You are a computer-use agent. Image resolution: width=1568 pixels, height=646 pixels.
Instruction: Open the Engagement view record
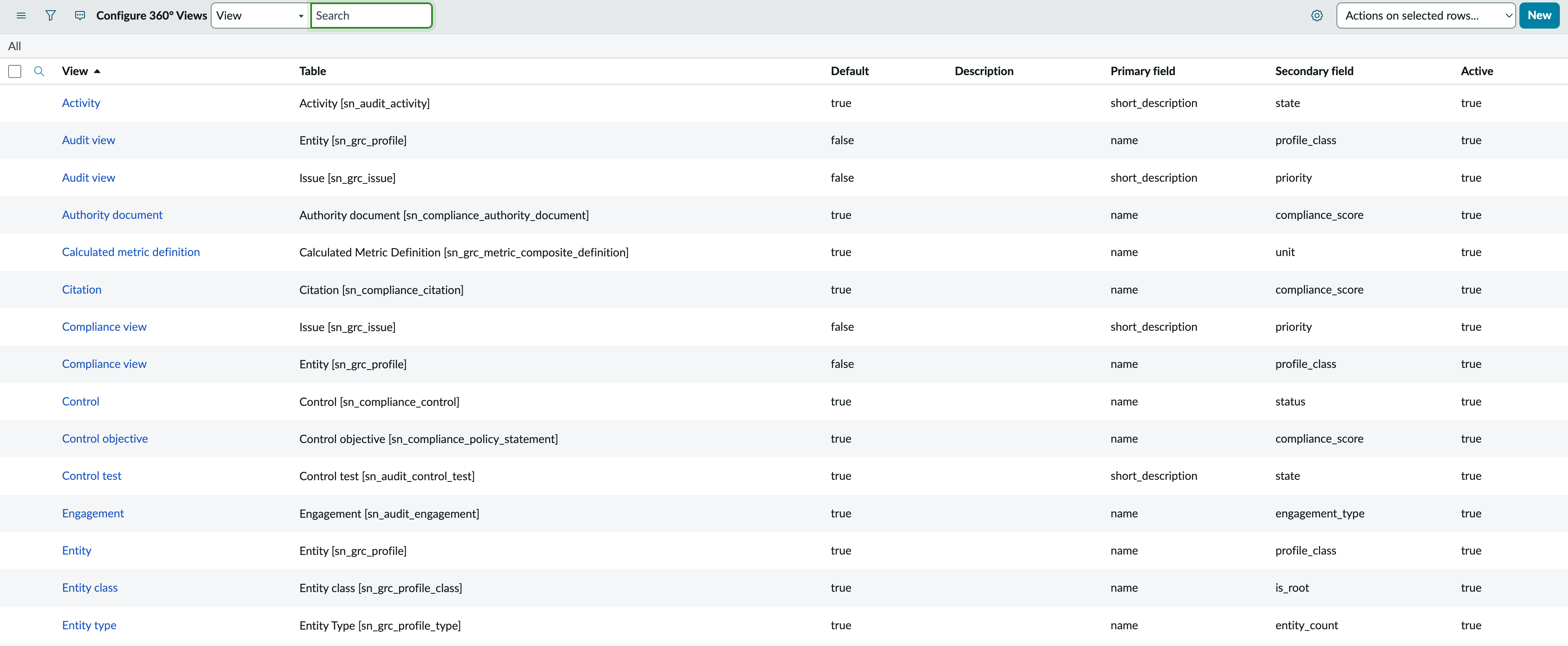[93, 513]
